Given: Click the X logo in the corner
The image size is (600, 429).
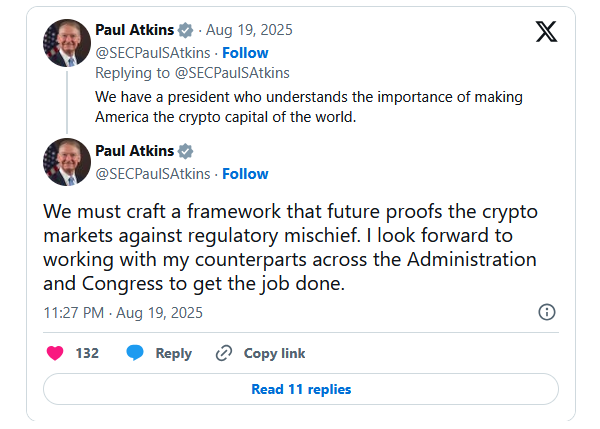Looking at the screenshot, I should 546,32.
